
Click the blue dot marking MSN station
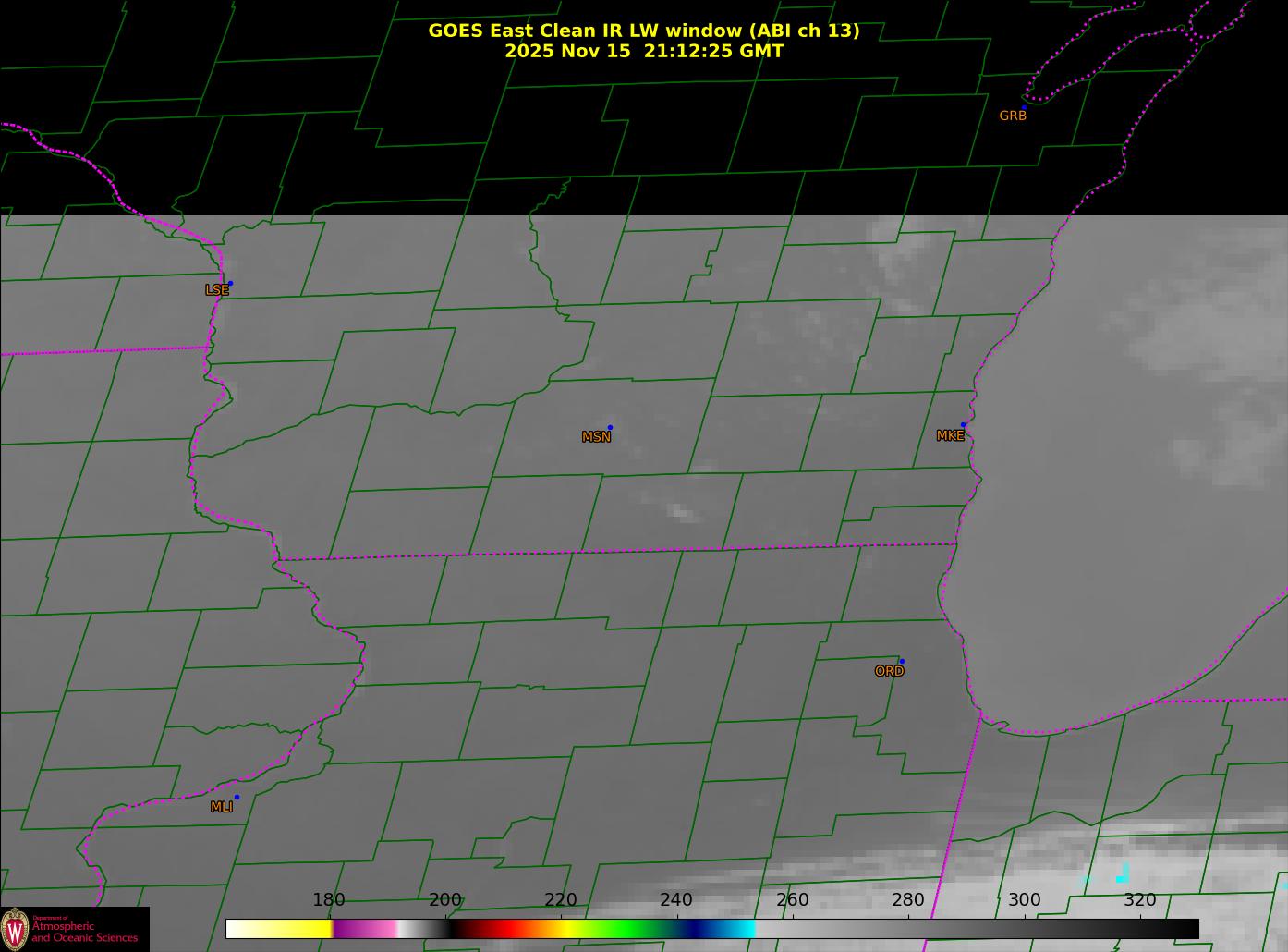610,428
